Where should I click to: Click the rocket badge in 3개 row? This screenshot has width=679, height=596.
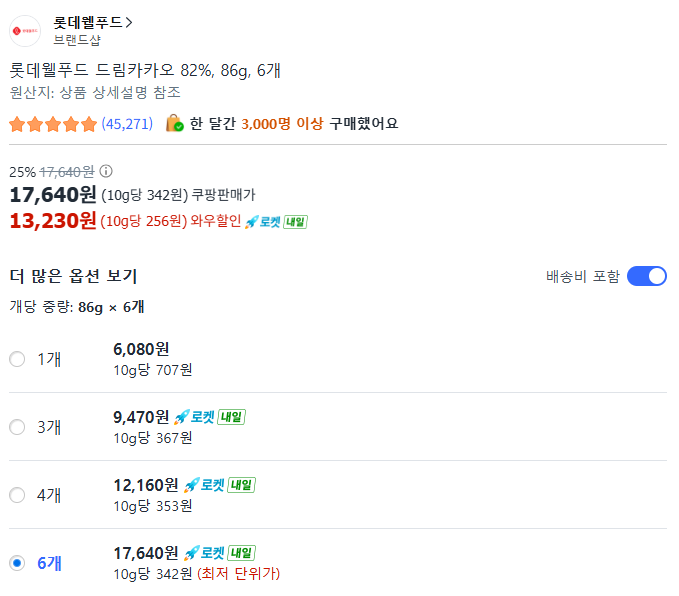click(x=209, y=417)
